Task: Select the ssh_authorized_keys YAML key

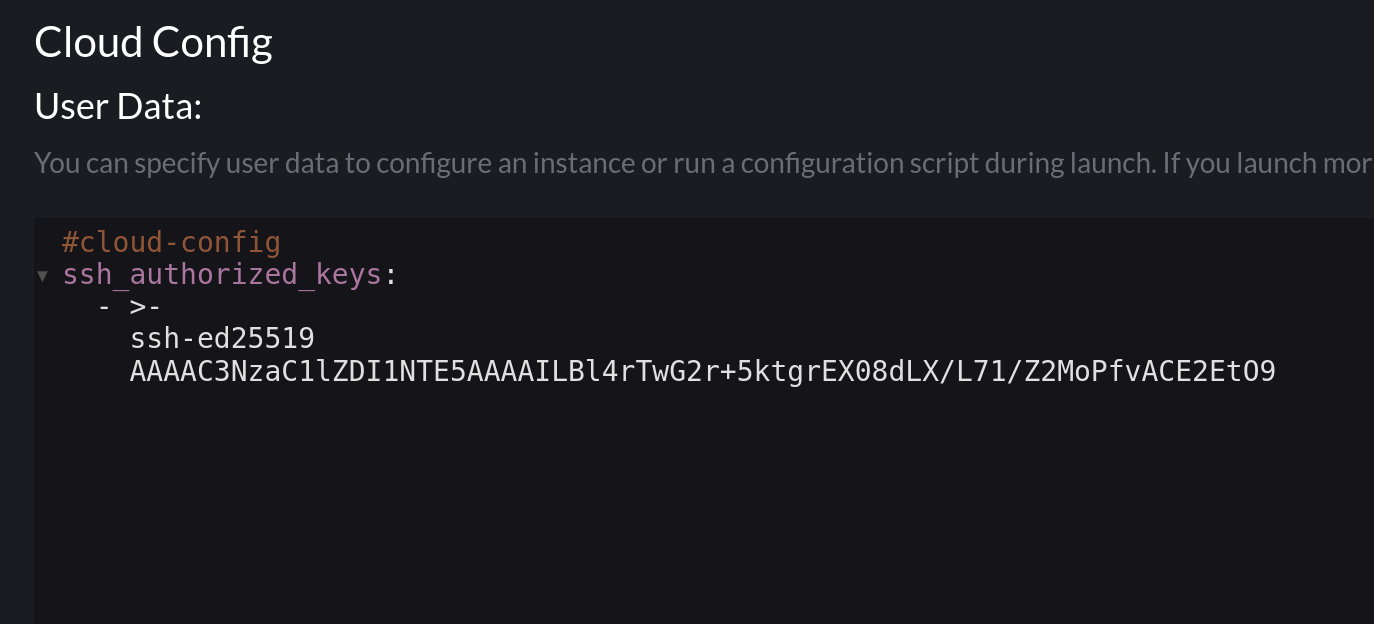Action: coord(220,274)
